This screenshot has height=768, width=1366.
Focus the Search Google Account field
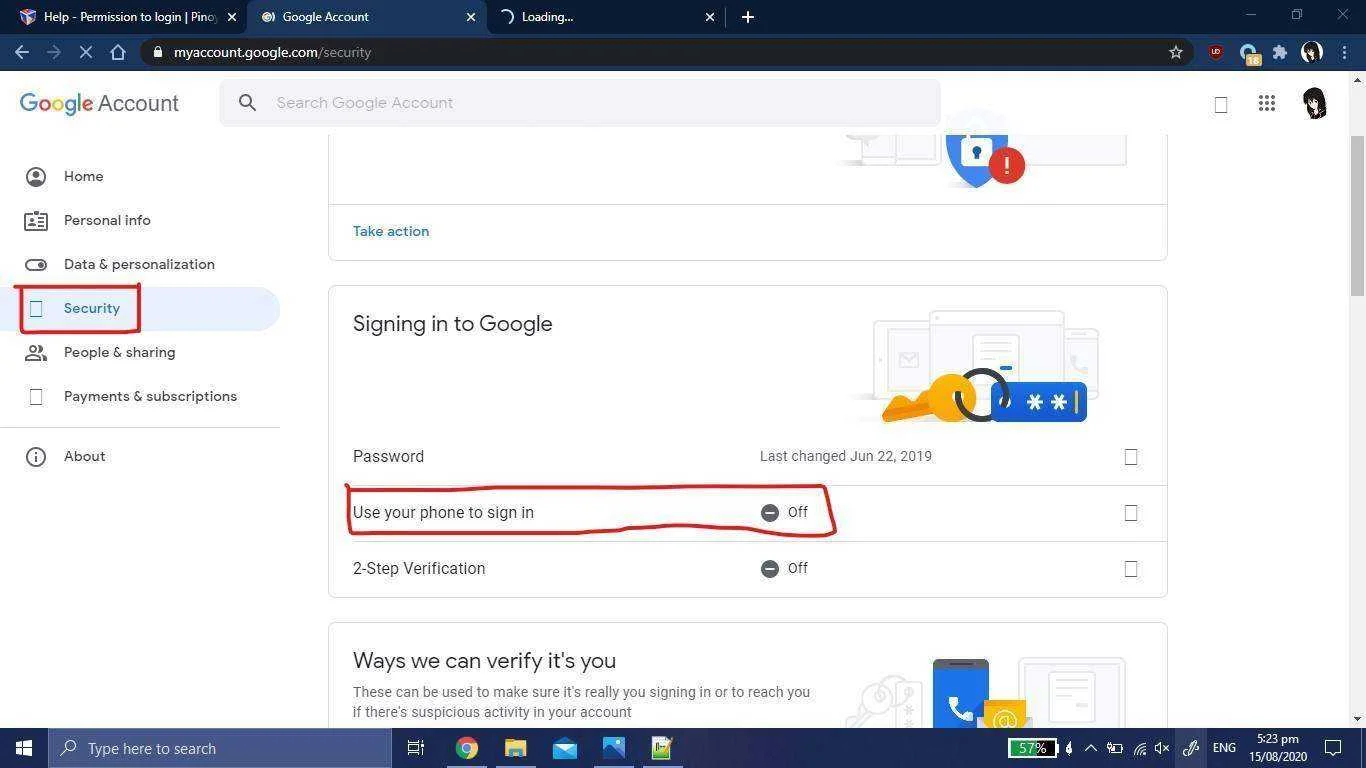tap(580, 103)
